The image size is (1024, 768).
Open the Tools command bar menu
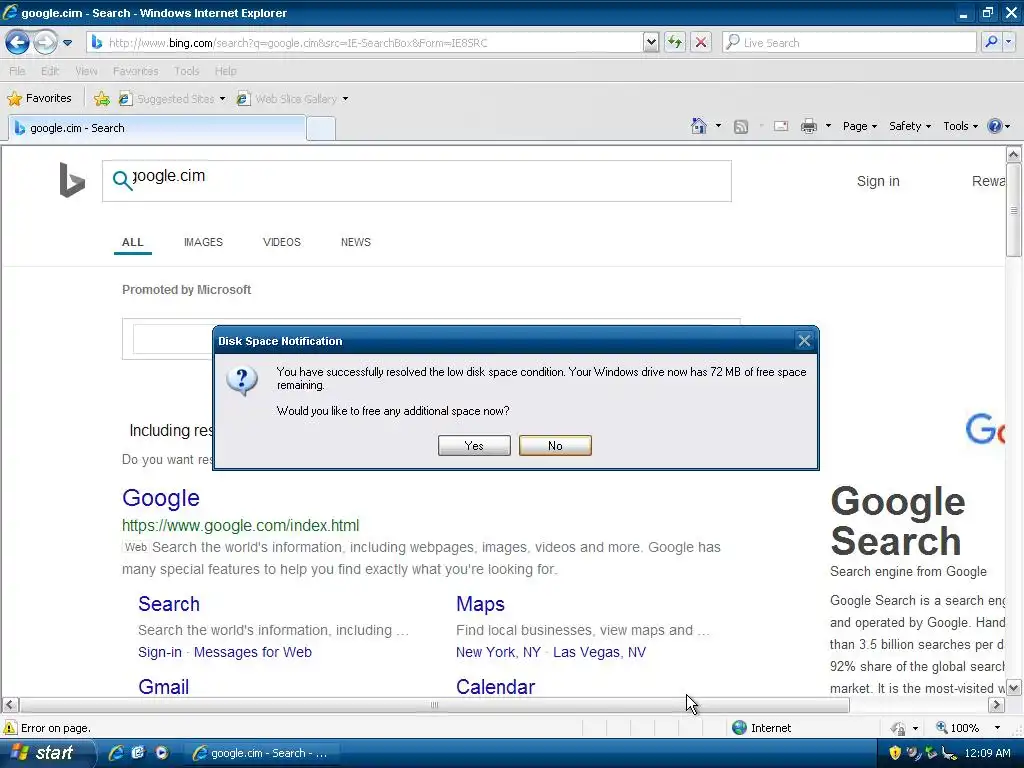(x=960, y=126)
